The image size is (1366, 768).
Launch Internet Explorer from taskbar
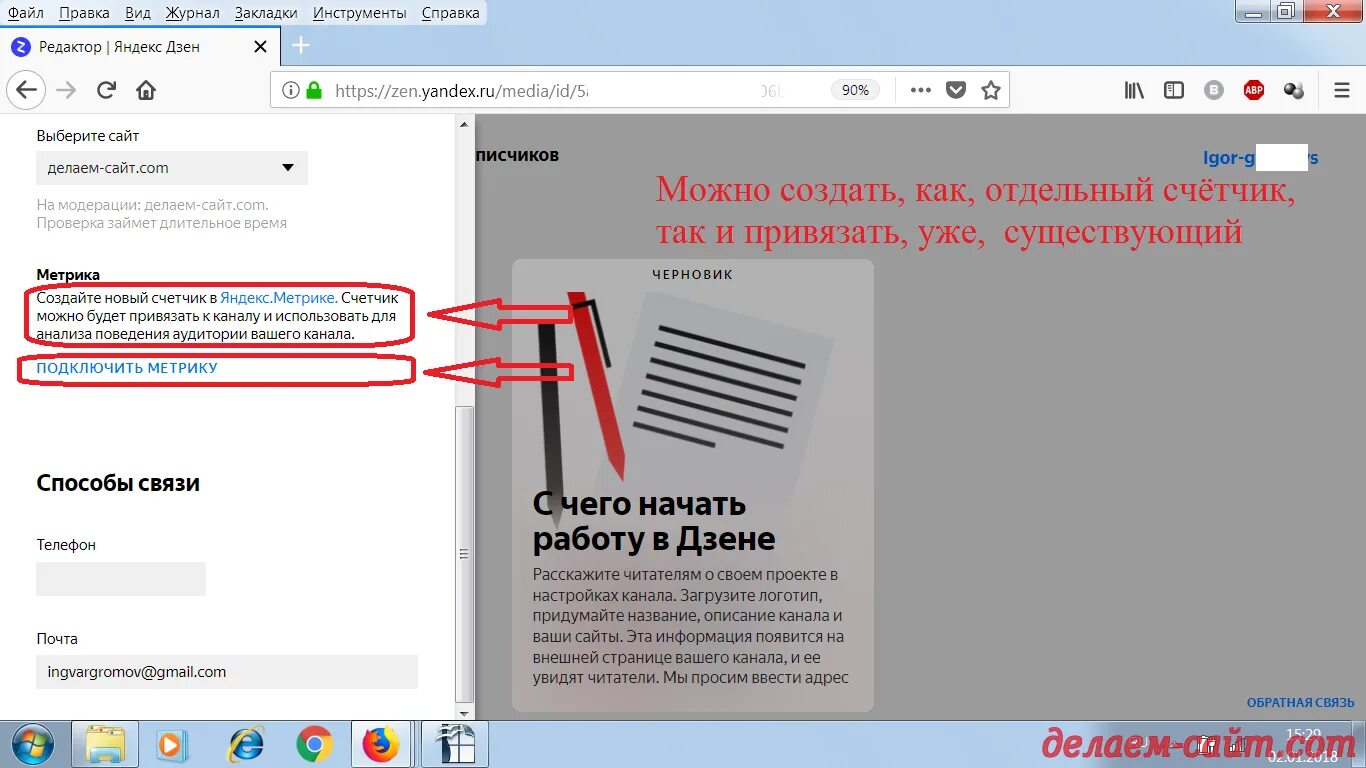[245, 744]
